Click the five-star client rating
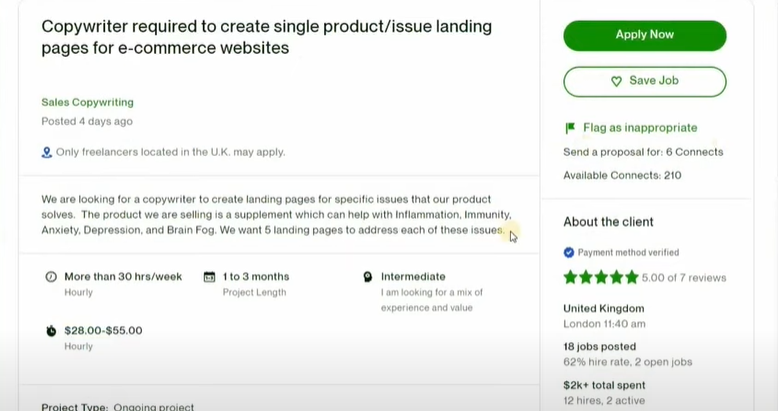Screen dimensions: 778x411 pos(601,277)
